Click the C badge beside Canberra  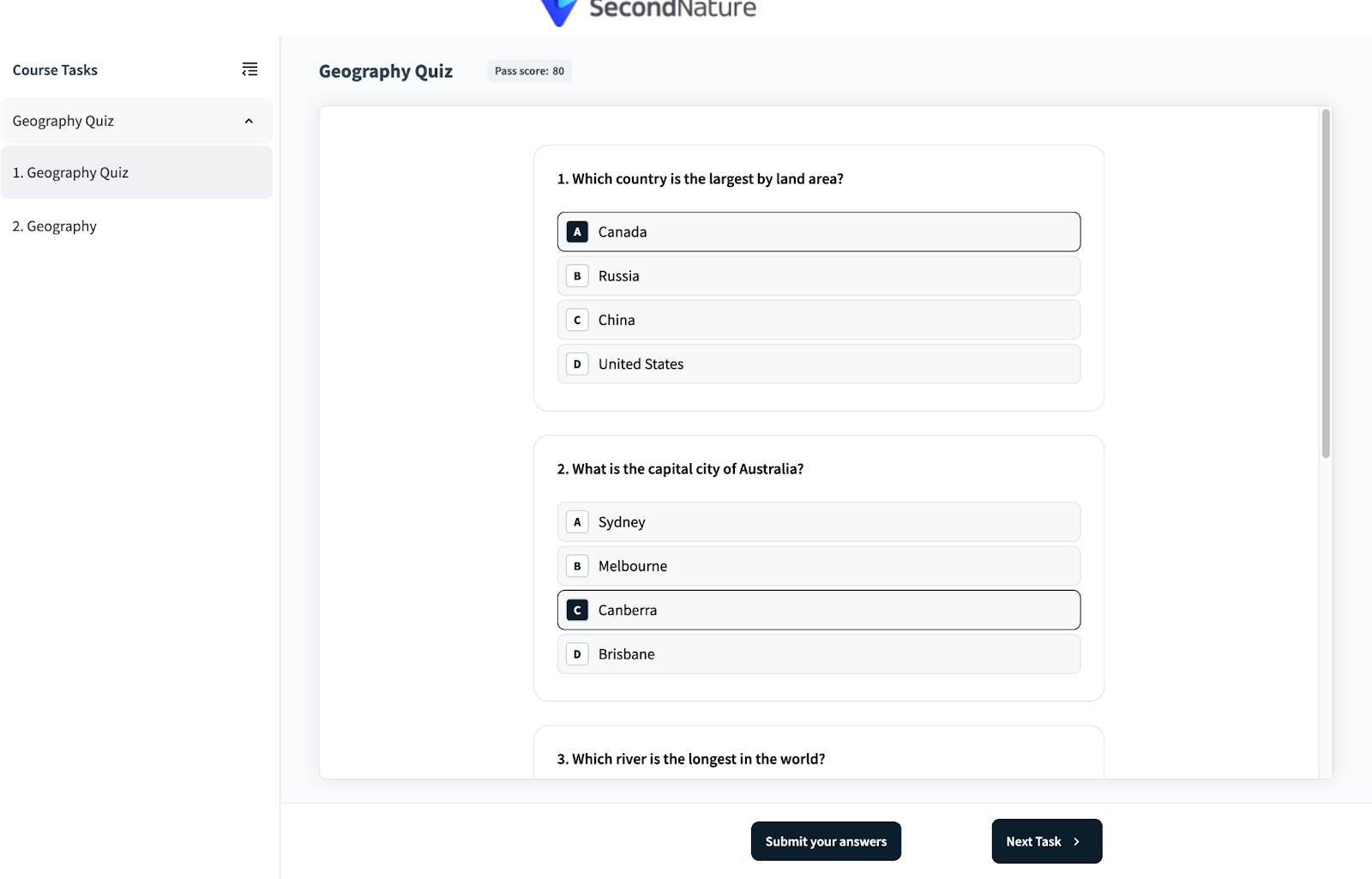(577, 611)
